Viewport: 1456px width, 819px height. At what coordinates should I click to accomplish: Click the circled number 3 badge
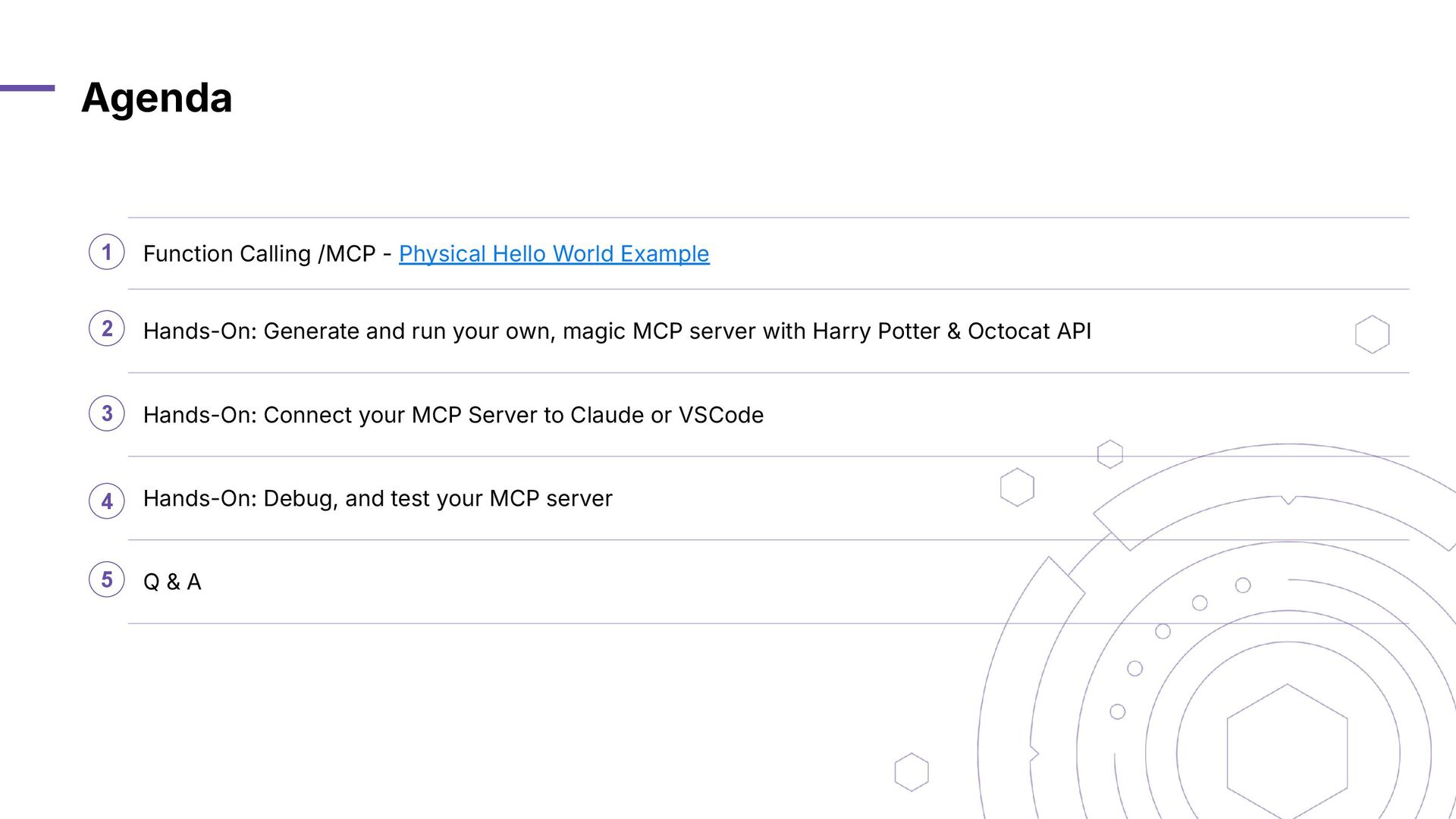click(107, 413)
